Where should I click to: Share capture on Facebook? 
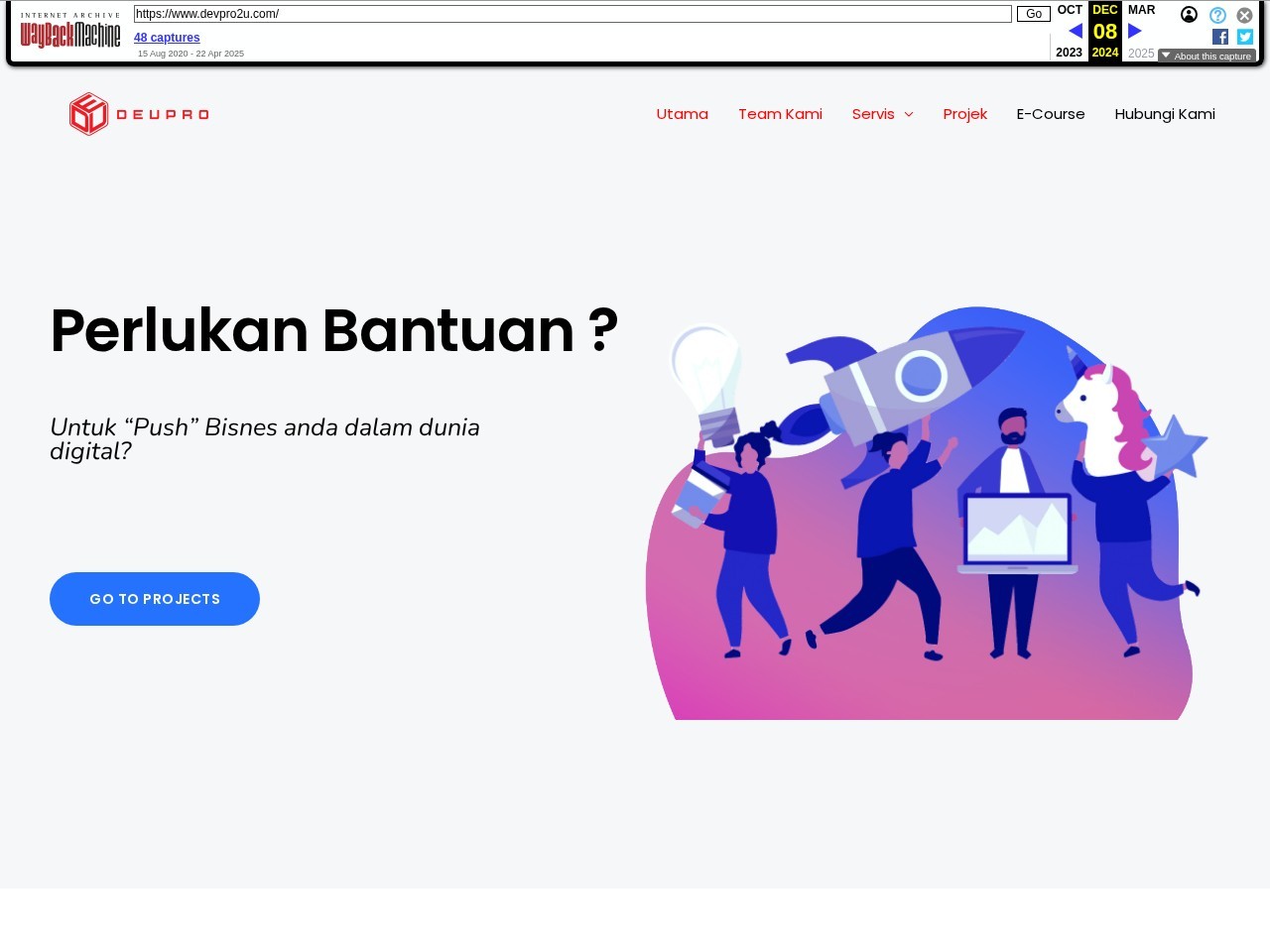click(x=1220, y=37)
